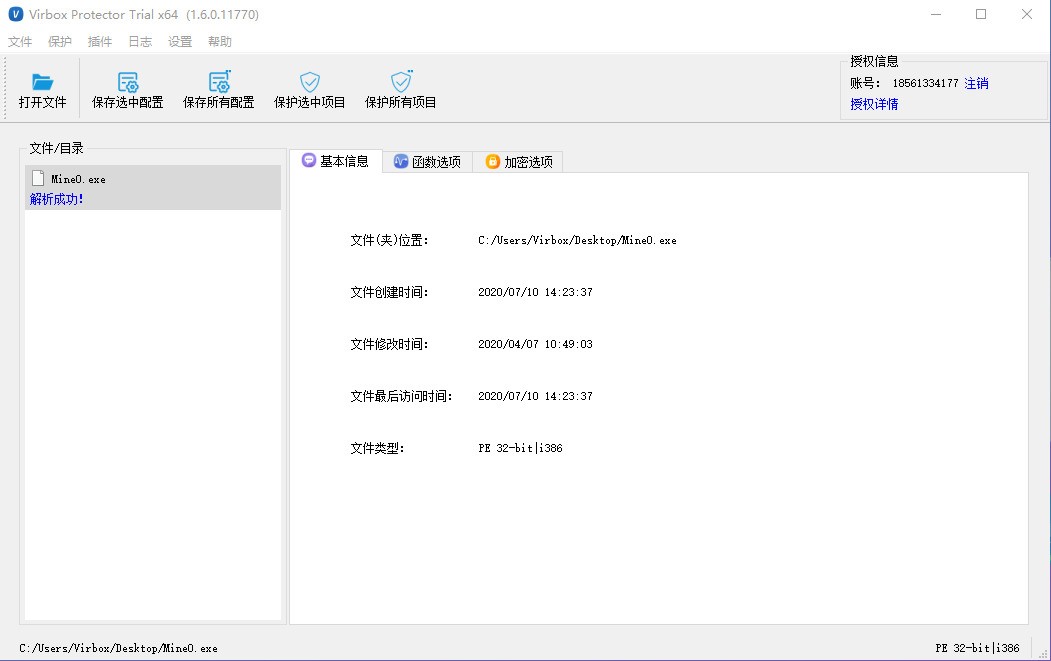Click the Mine0.exe file icon in sidebar
1051x661 pixels.
point(37,178)
